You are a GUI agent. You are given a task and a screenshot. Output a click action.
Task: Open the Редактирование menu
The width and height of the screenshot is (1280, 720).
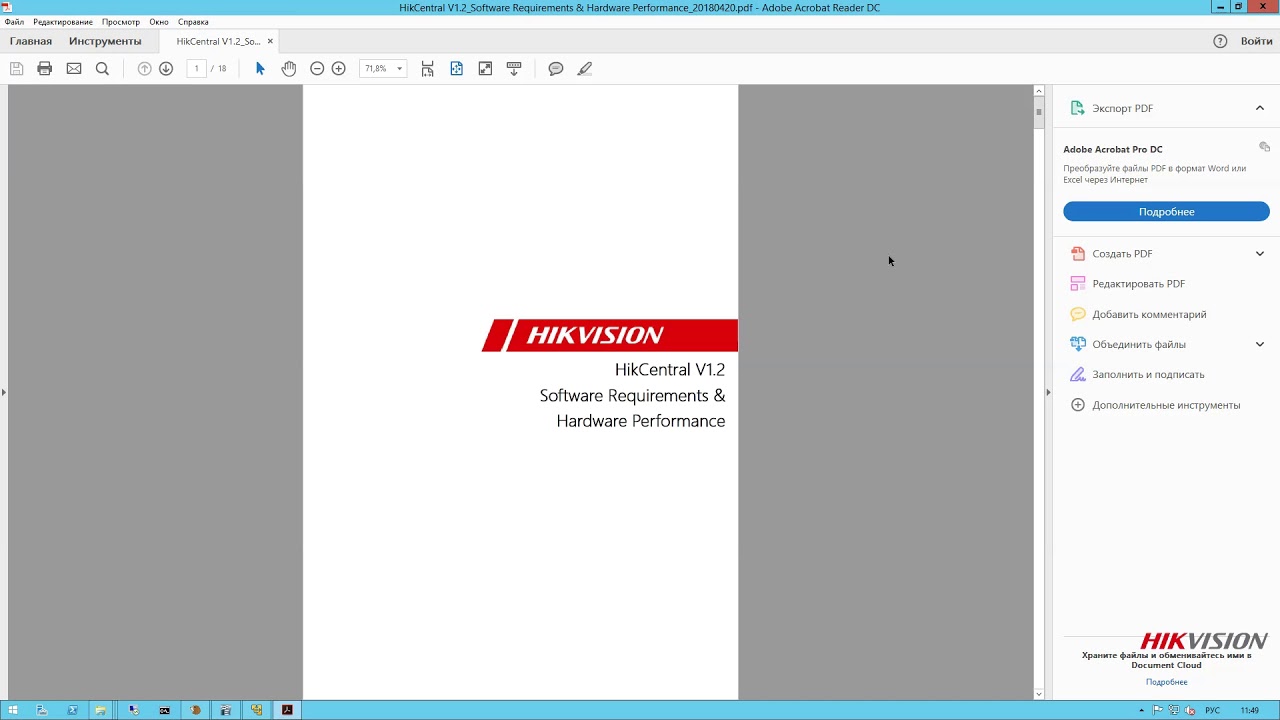click(x=63, y=22)
